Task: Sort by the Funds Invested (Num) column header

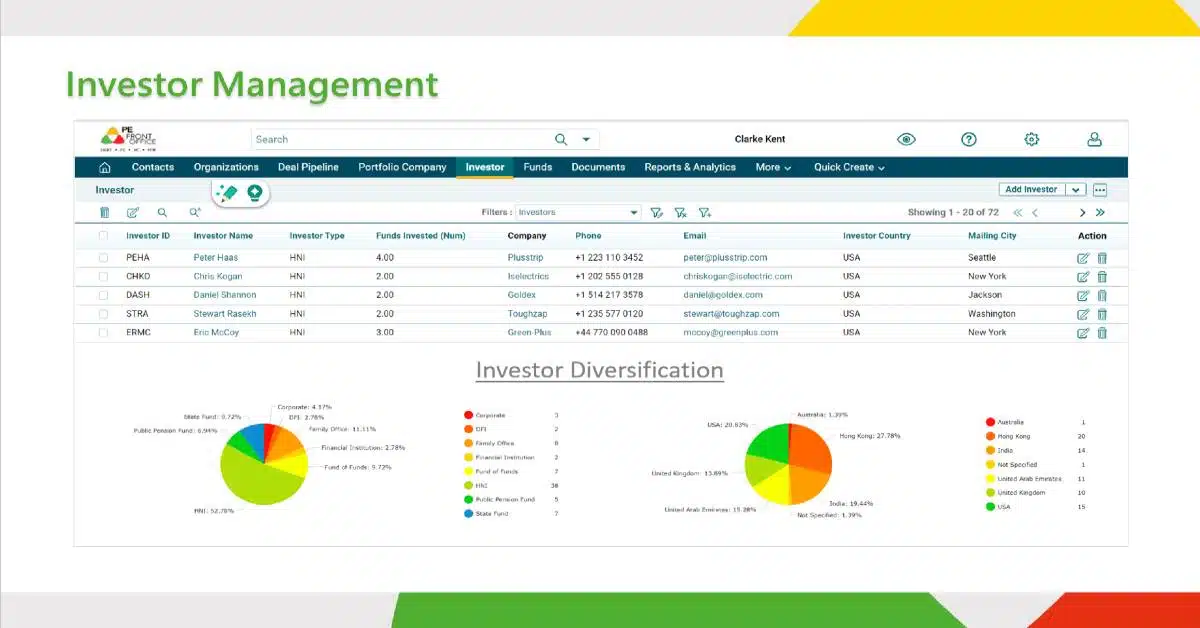Action: [421, 236]
